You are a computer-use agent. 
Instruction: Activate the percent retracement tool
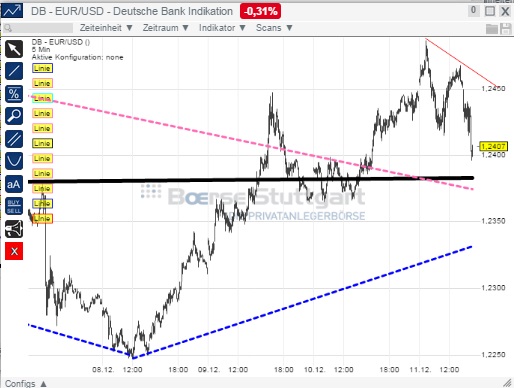point(14,94)
